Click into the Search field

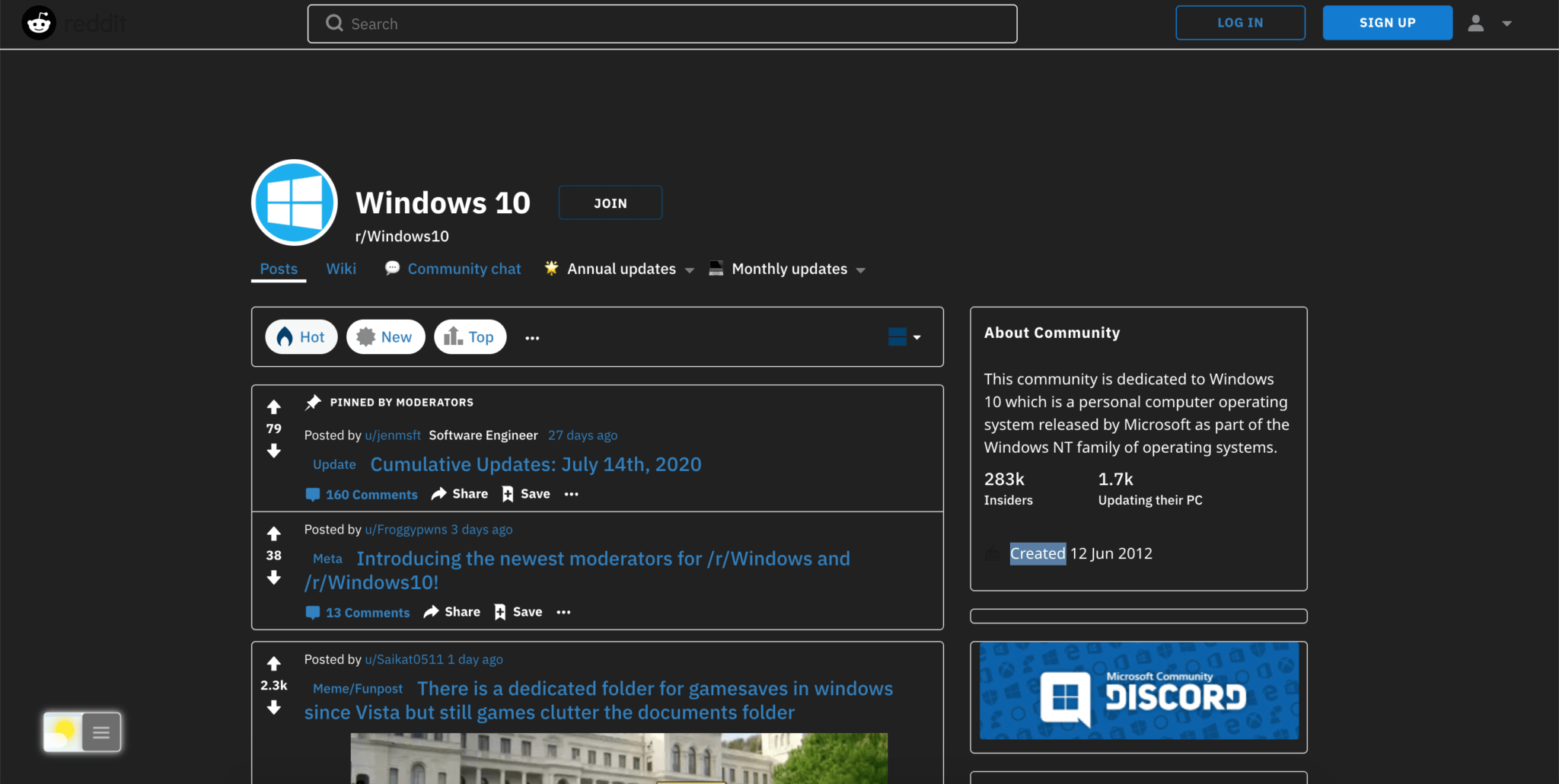[x=662, y=24]
